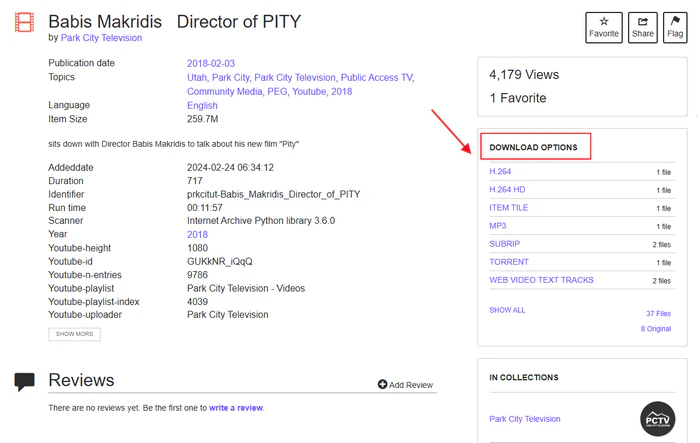Filter by English language link
The width and height of the screenshot is (700, 443).
pos(202,105)
